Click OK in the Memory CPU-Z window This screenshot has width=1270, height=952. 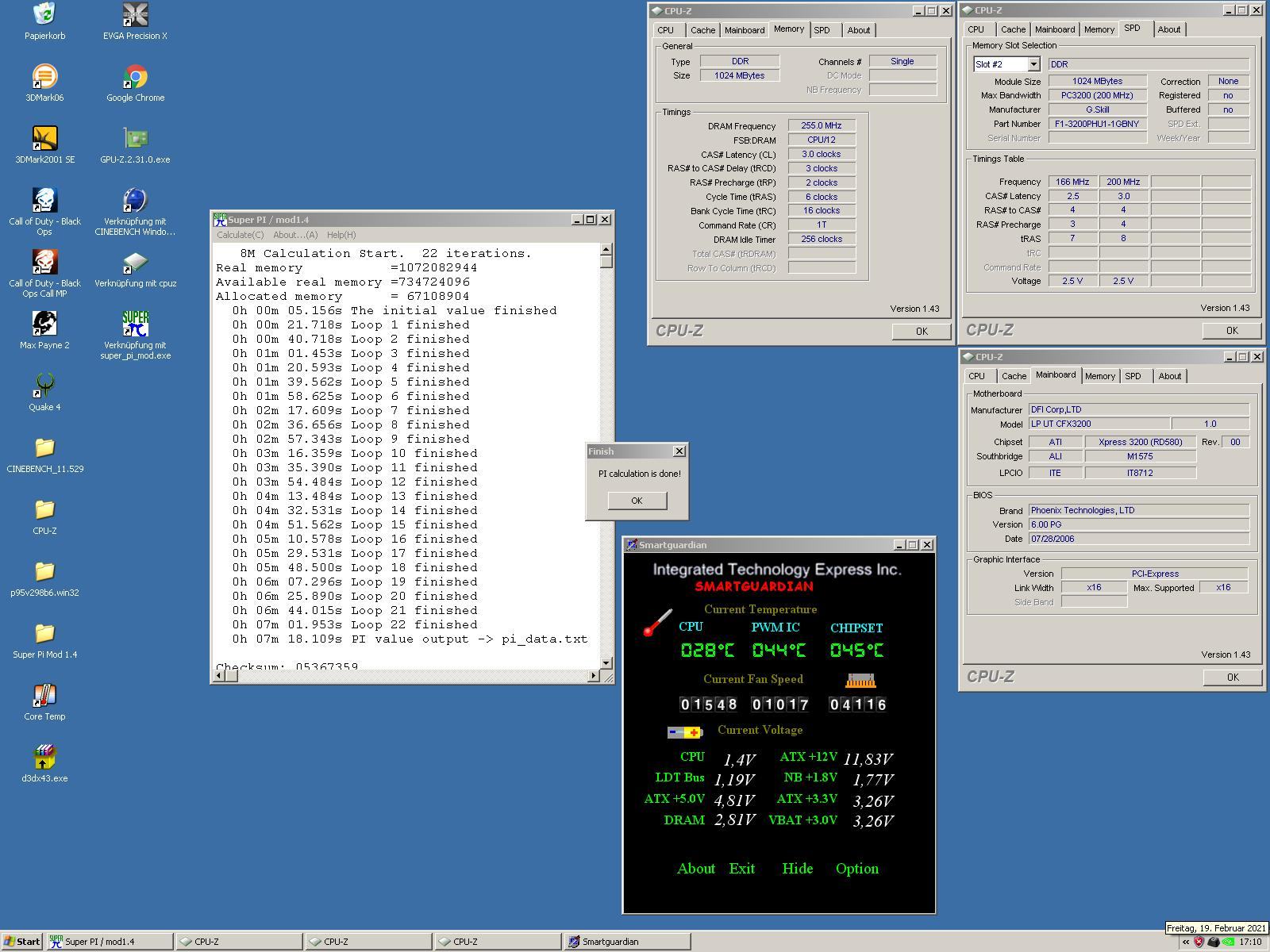921,332
